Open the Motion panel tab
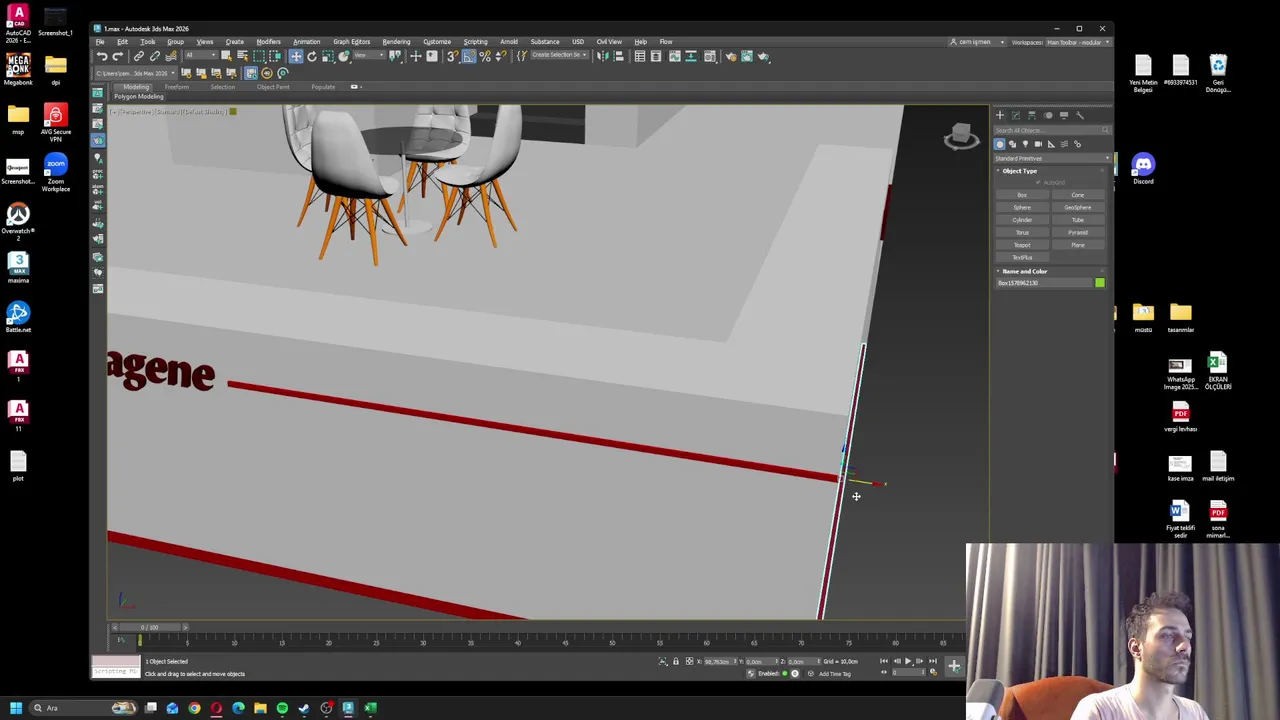 click(1048, 115)
